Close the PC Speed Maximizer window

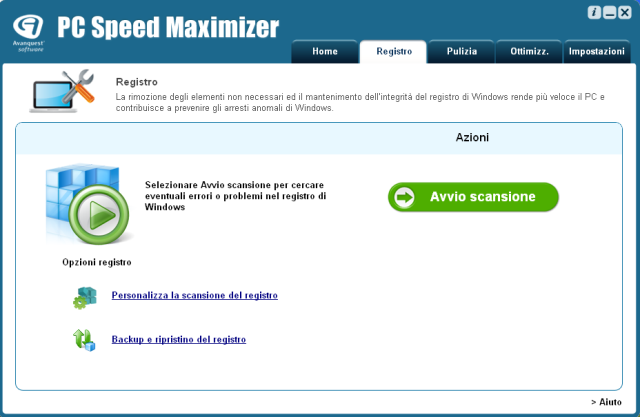(x=624, y=13)
